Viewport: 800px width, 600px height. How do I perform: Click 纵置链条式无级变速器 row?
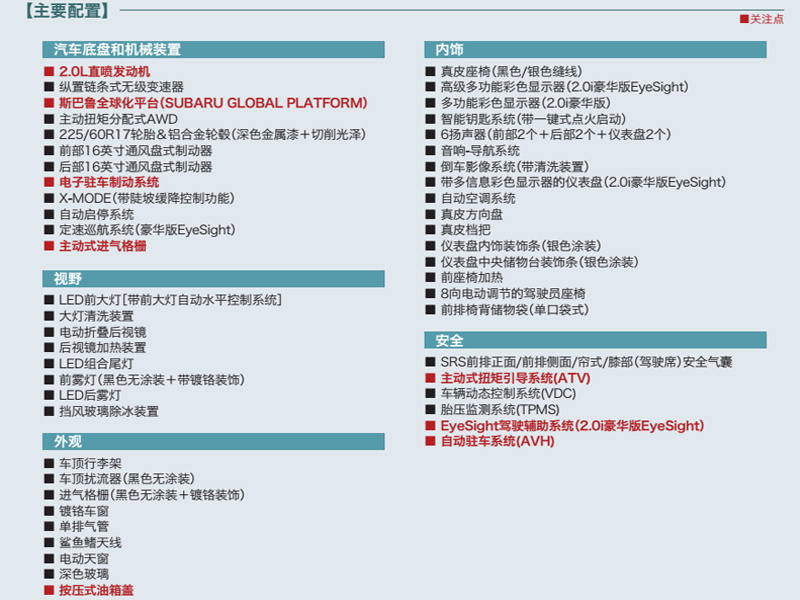point(114,87)
